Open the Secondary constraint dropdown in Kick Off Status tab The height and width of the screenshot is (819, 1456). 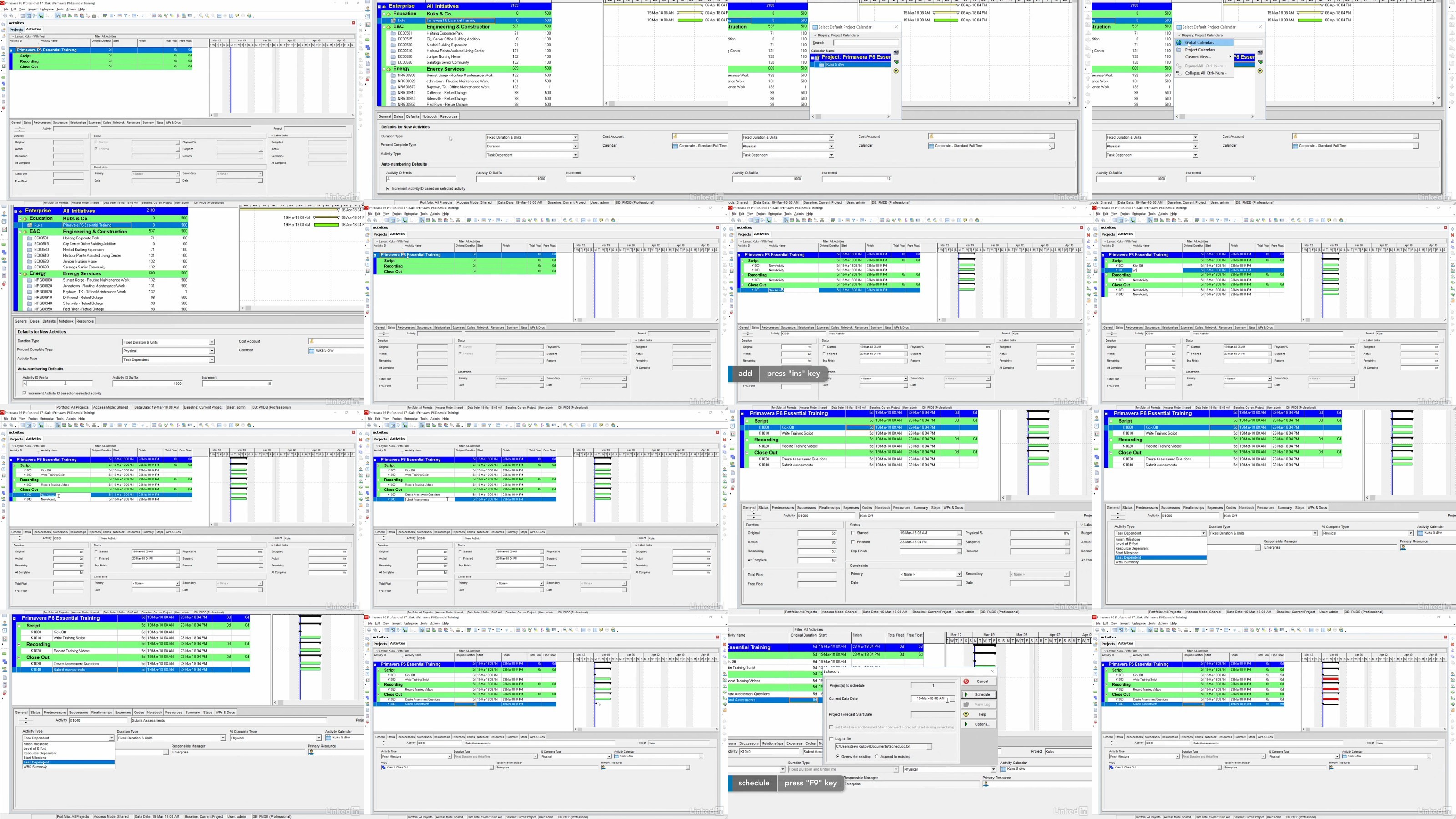[1067, 574]
